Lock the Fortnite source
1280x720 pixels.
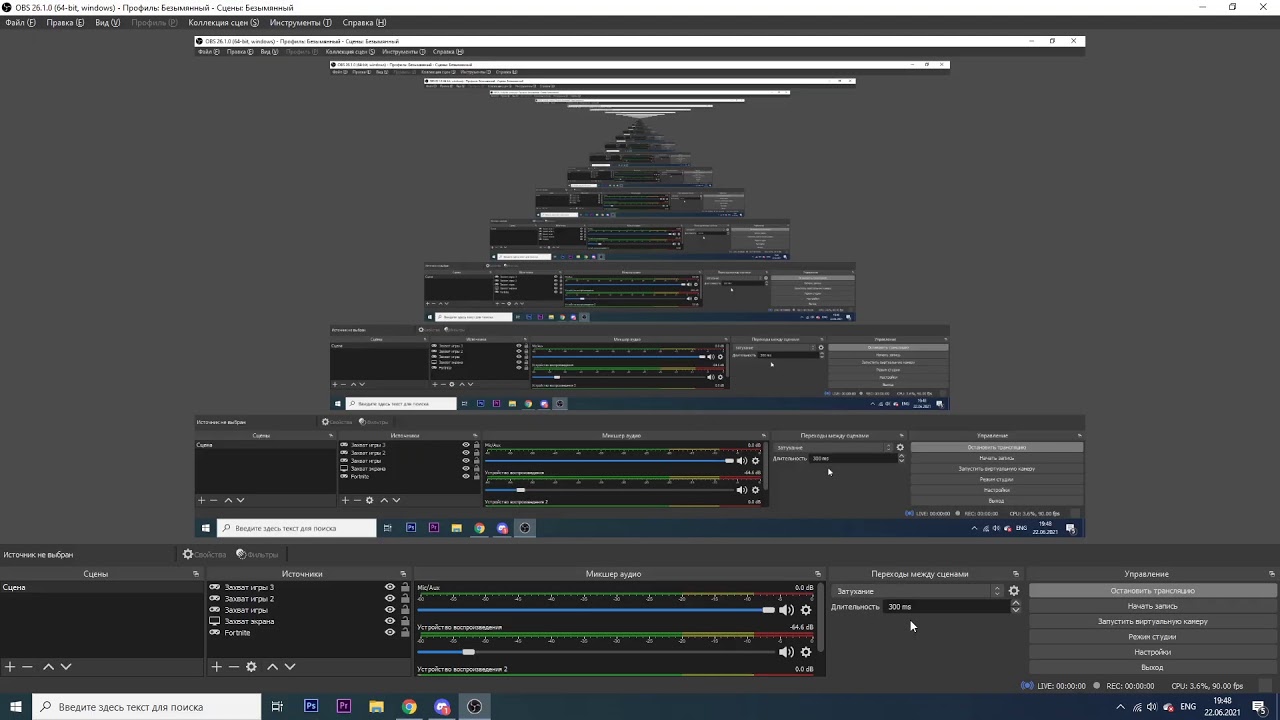point(405,633)
